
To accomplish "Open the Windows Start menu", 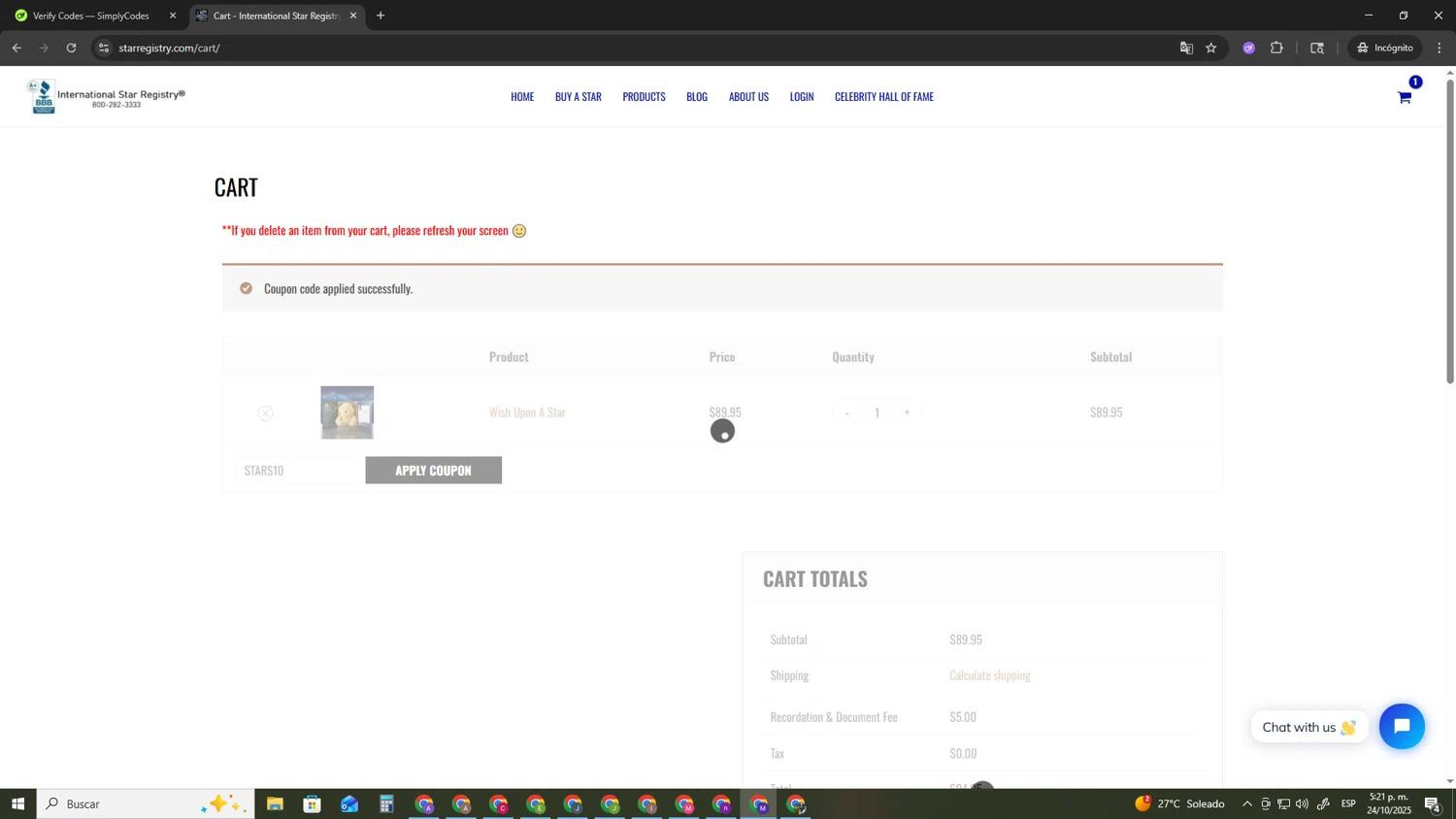I will point(17,803).
